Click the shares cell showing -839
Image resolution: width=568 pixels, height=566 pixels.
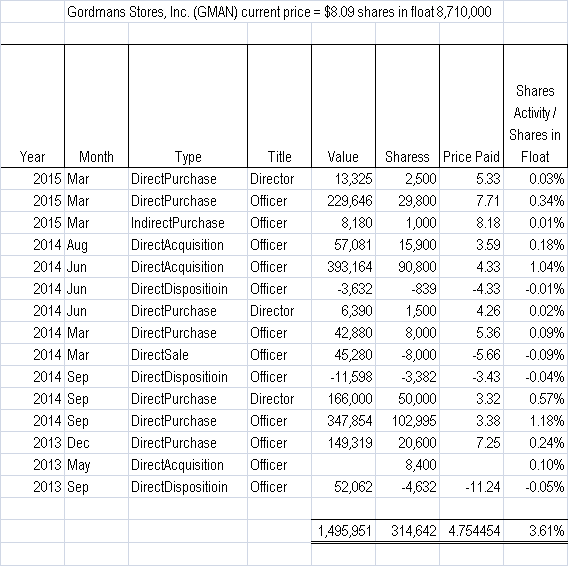coord(408,289)
